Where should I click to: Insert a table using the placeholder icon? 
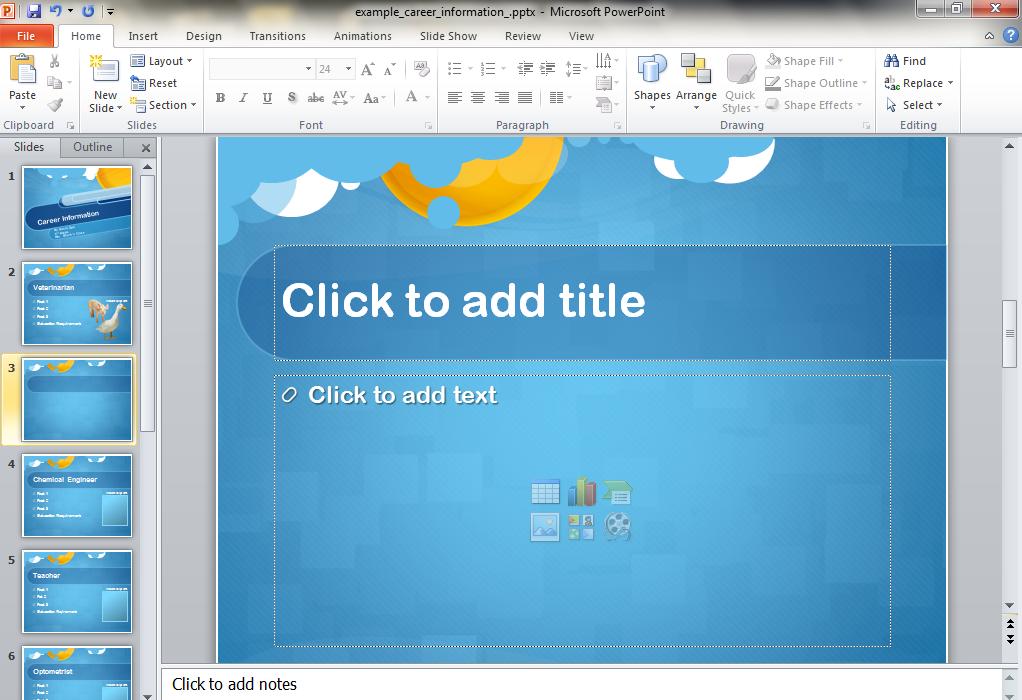tap(545, 492)
